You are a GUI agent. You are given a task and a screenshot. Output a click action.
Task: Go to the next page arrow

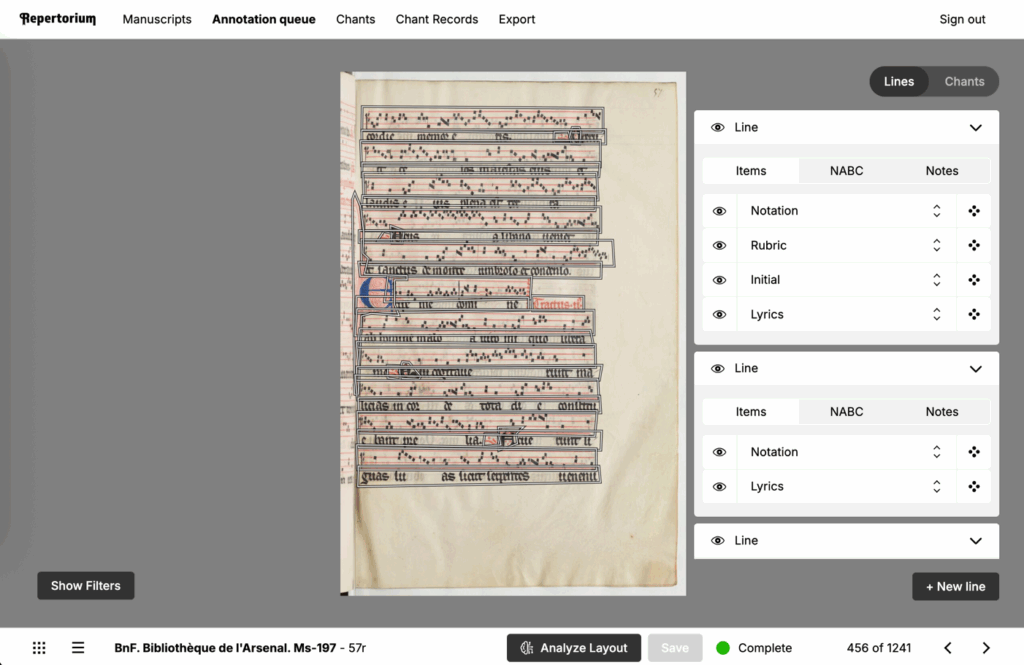pyautogui.click(x=986, y=648)
